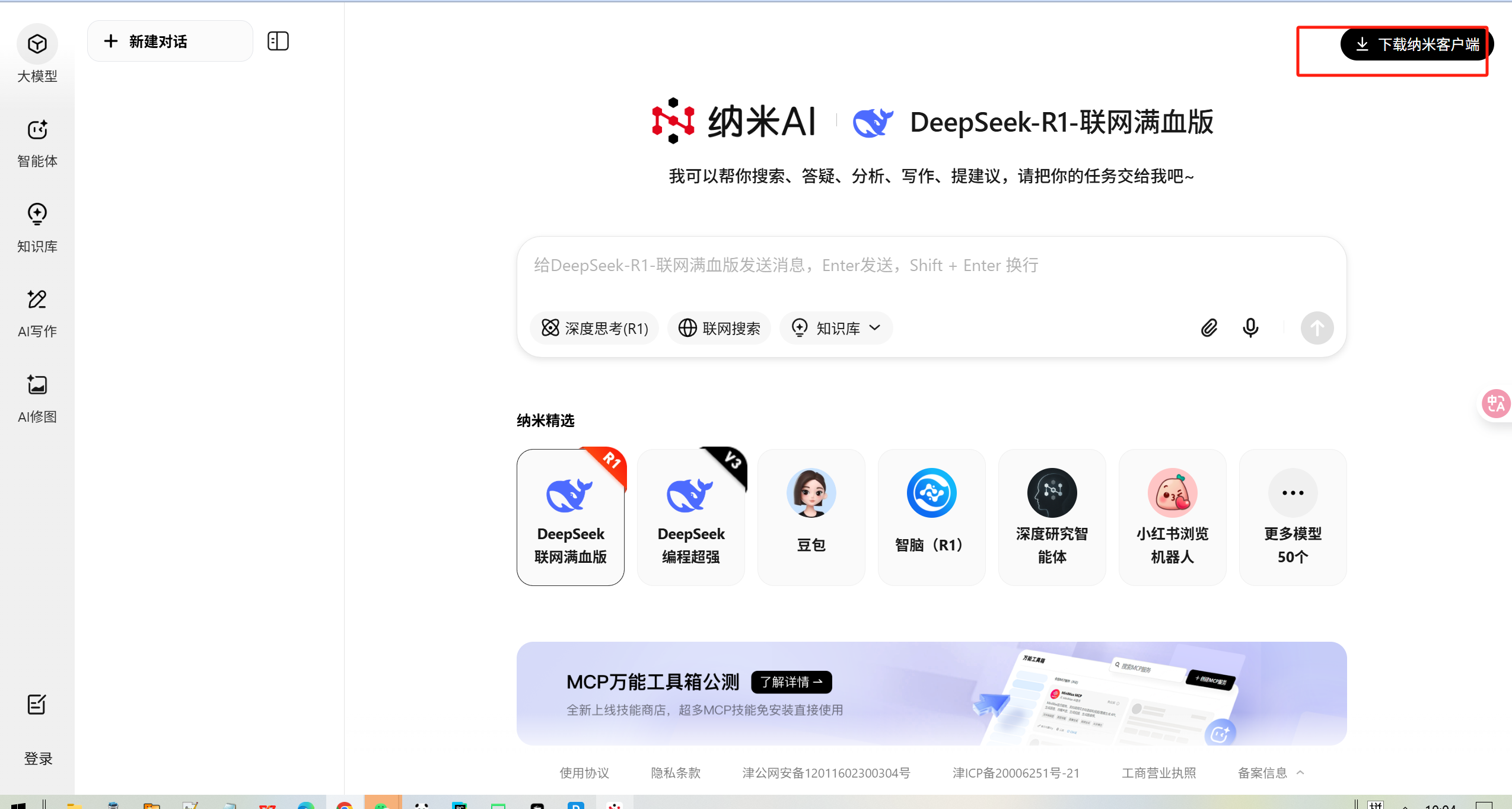Click 新建对话 button
Viewport: 1512px width, 809px height.
point(170,41)
